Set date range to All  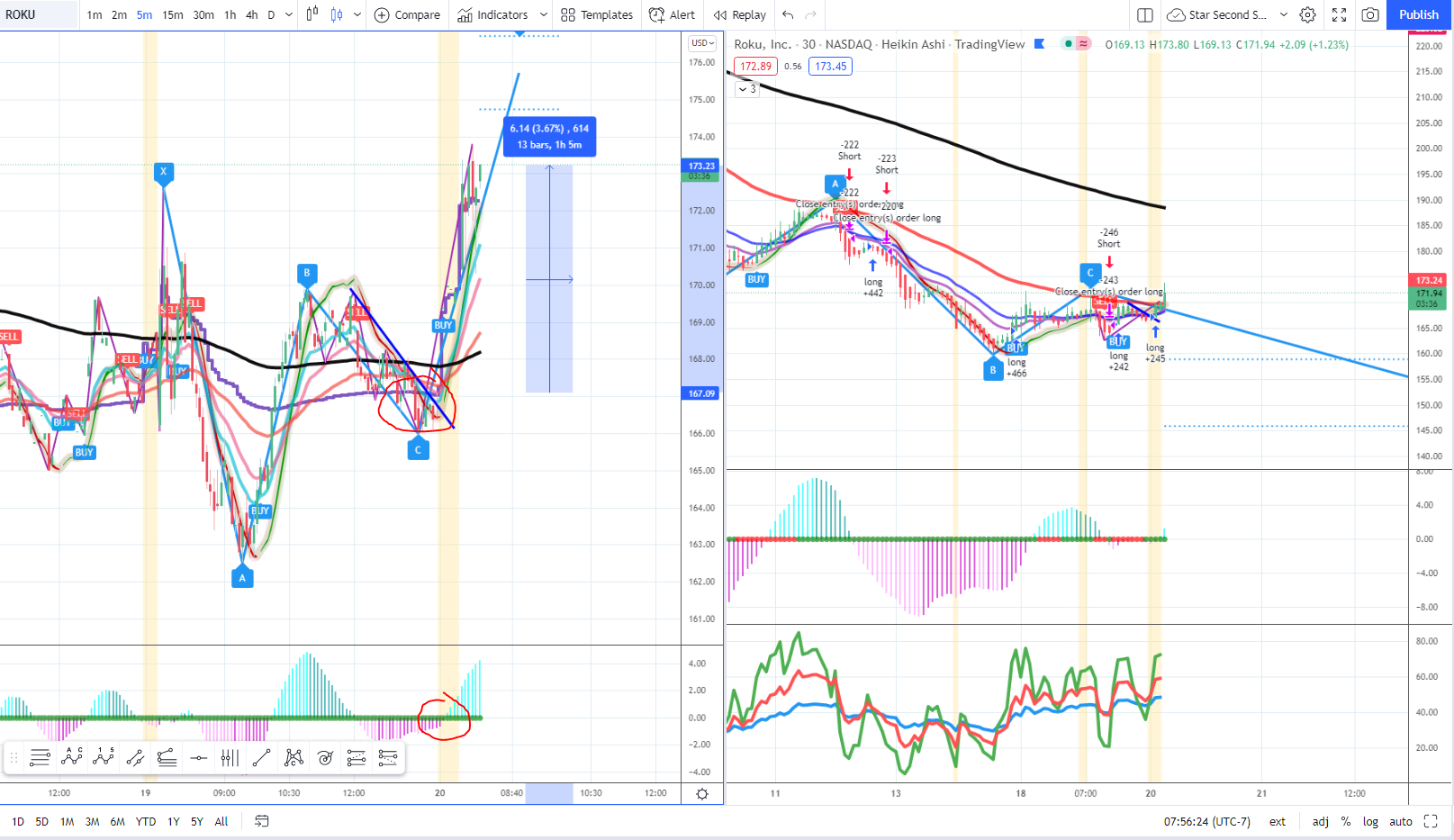click(221, 821)
